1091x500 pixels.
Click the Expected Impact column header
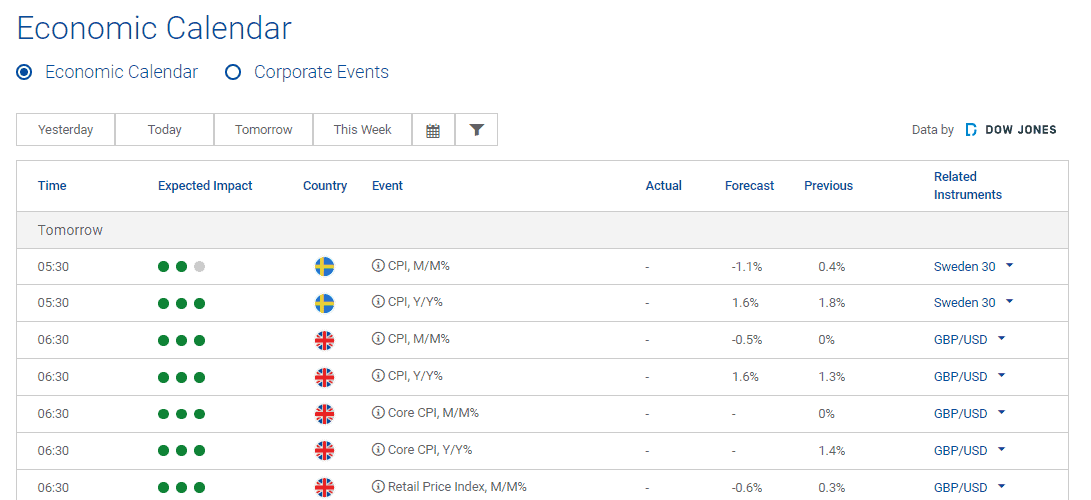tap(205, 186)
